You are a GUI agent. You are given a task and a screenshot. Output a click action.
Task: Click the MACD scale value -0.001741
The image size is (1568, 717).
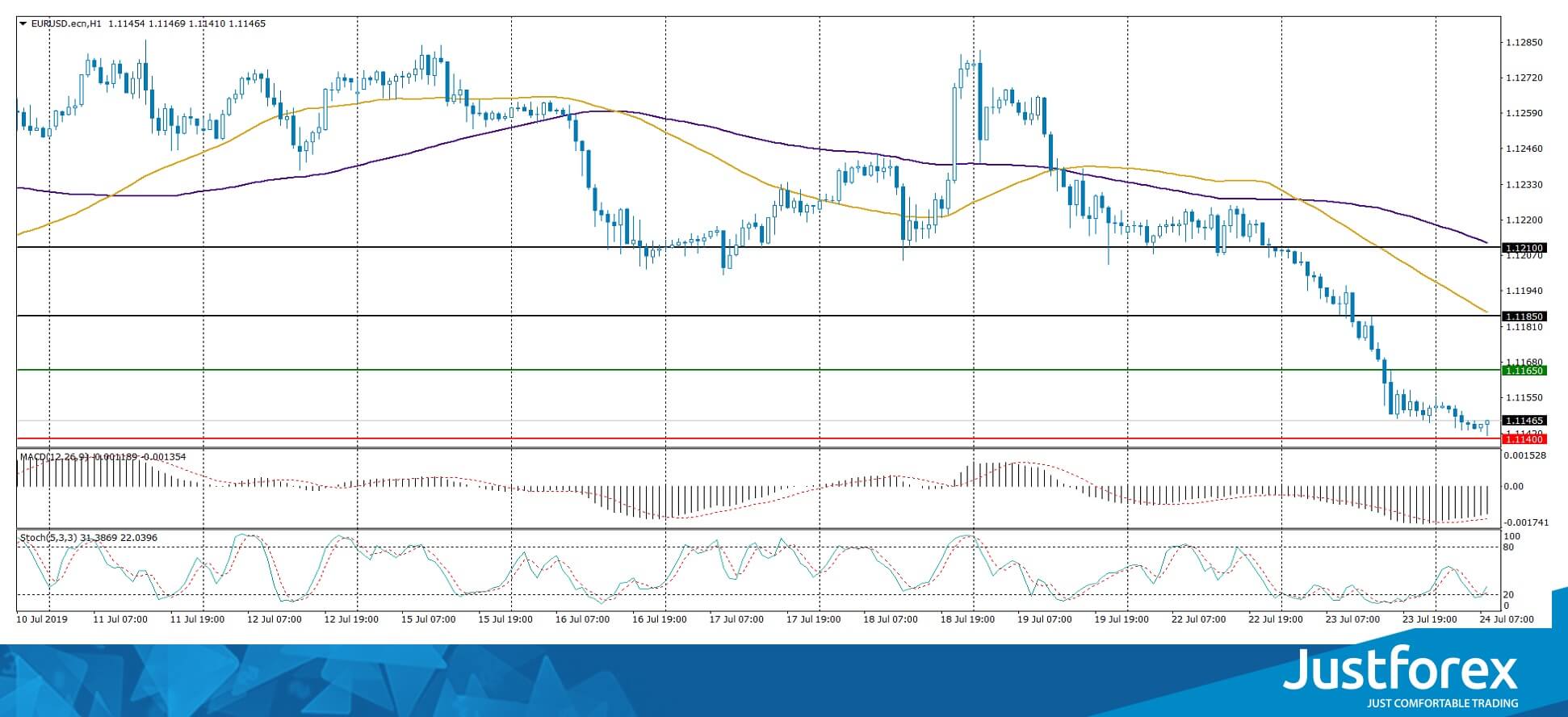1524,522
